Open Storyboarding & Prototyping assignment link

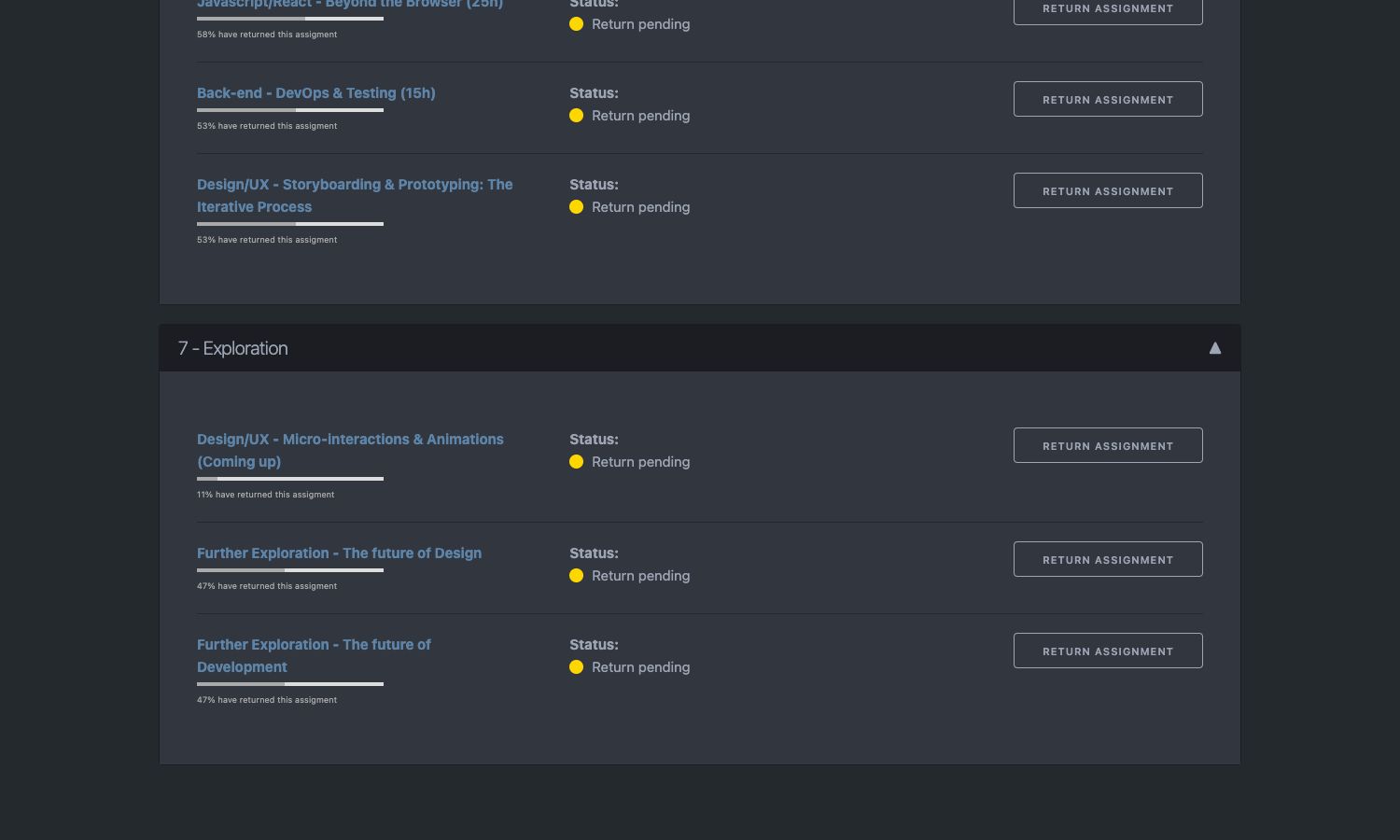[354, 195]
